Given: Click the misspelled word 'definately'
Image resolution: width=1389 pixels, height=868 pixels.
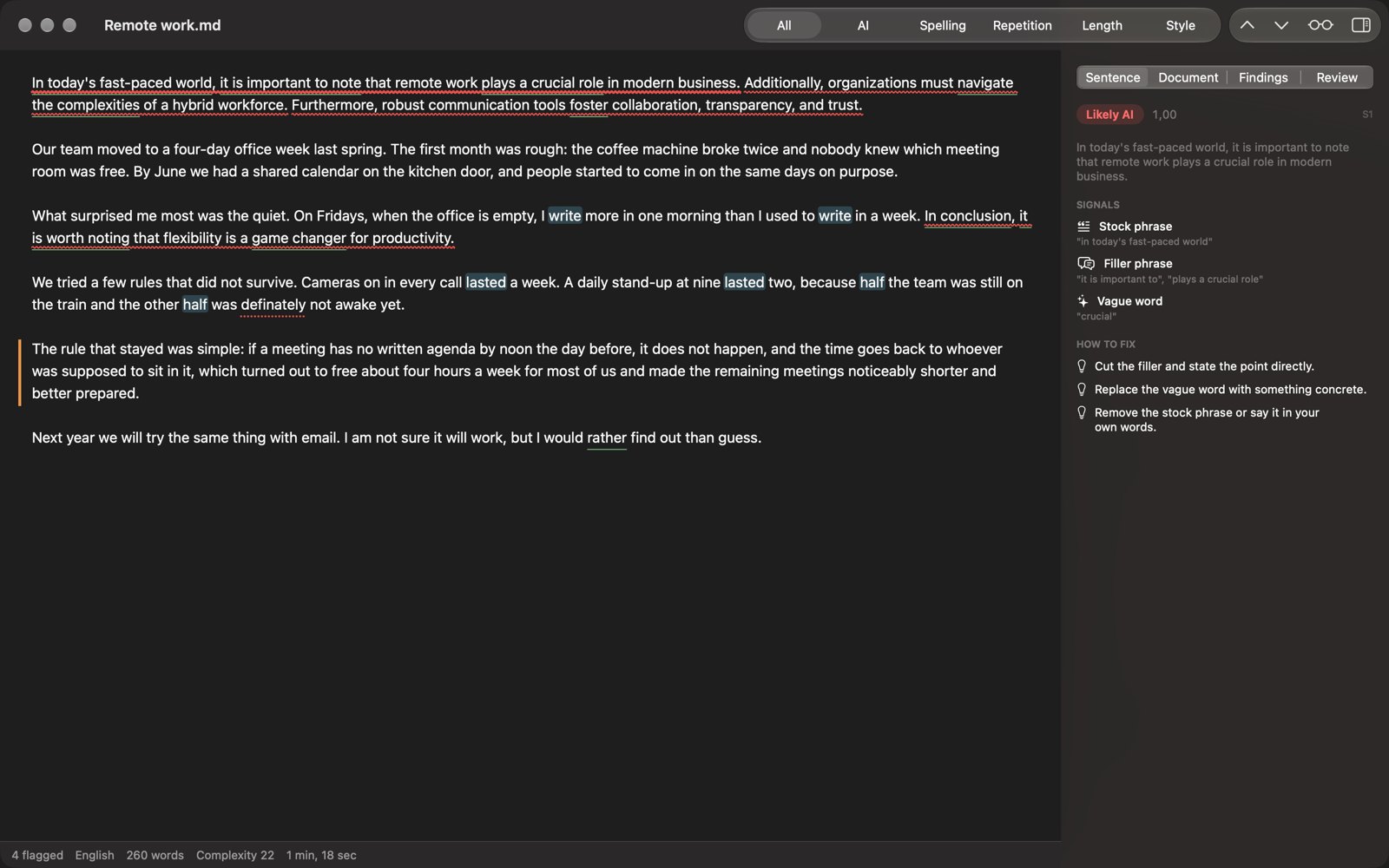Looking at the screenshot, I should pos(273,305).
